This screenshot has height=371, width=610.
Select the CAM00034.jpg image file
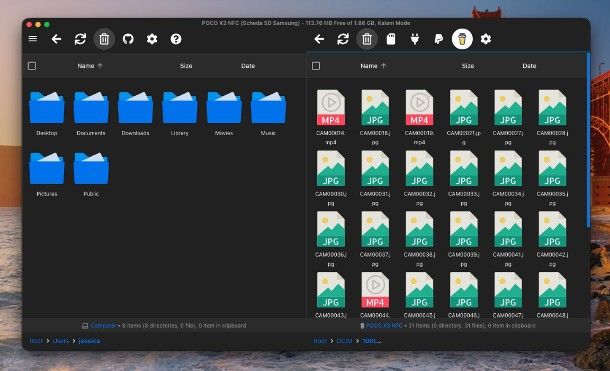coord(508,178)
